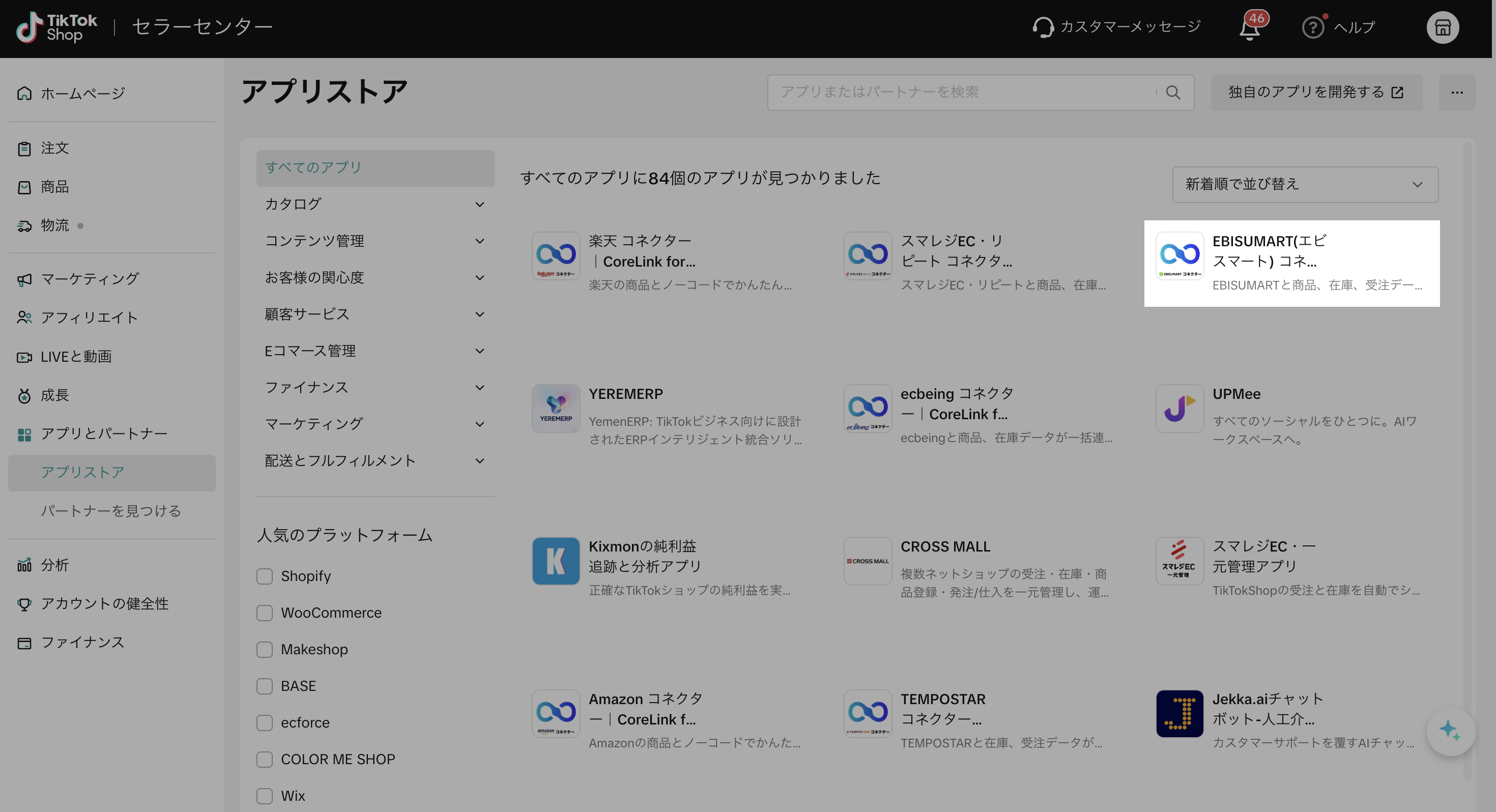Viewport: 1496px width, 812px height.
Task: Open the 新着順で並び替え sort dropdown
Action: [1304, 185]
